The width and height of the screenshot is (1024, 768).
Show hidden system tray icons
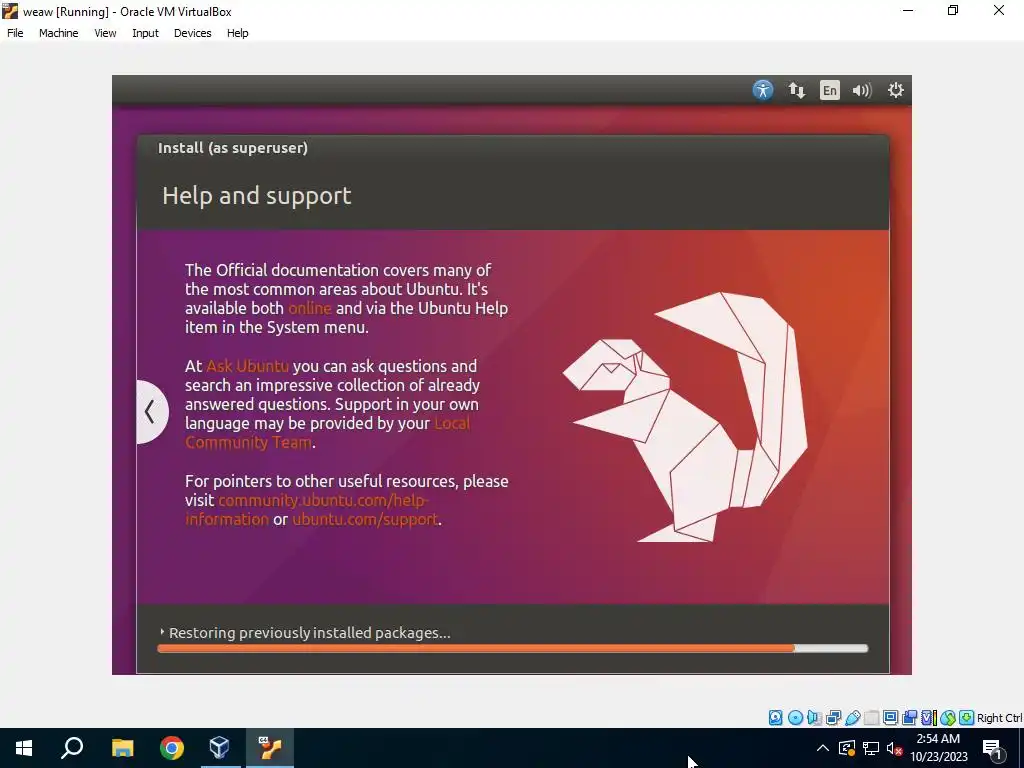(x=823, y=748)
